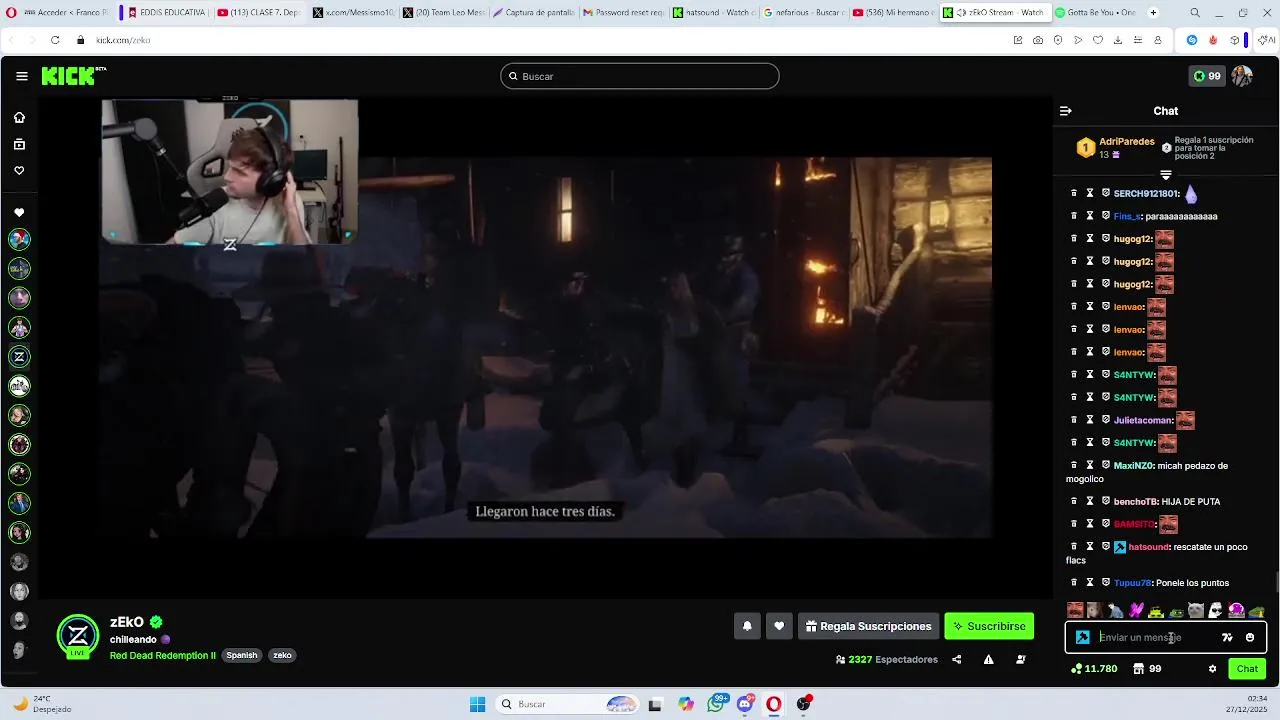The image size is (1280, 720).
Task: Delete SERCH9121801's chat message
Action: tap(1074, 193)
